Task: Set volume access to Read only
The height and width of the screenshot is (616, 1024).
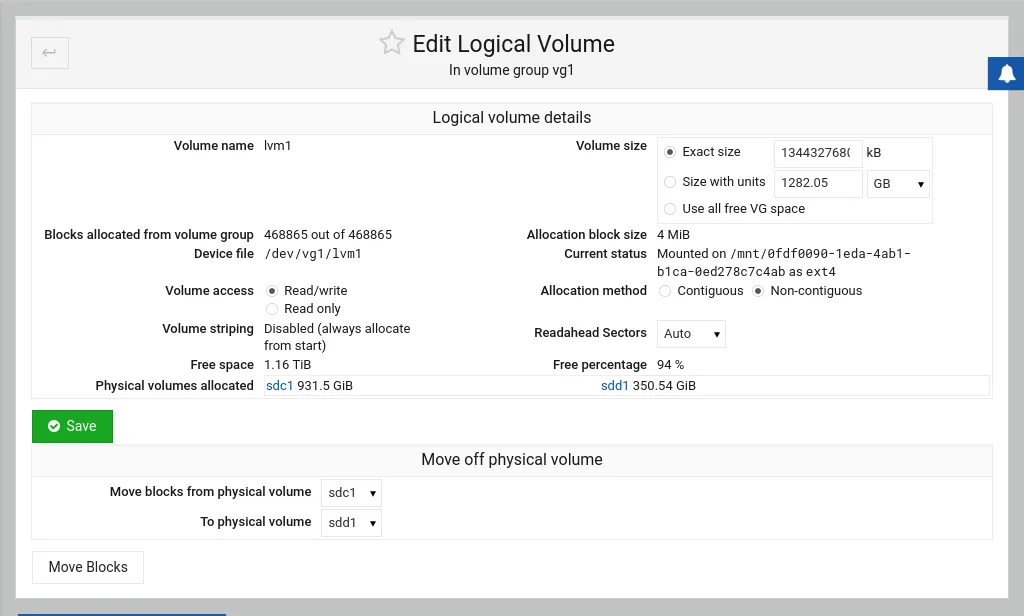Action: click(272, 309)
